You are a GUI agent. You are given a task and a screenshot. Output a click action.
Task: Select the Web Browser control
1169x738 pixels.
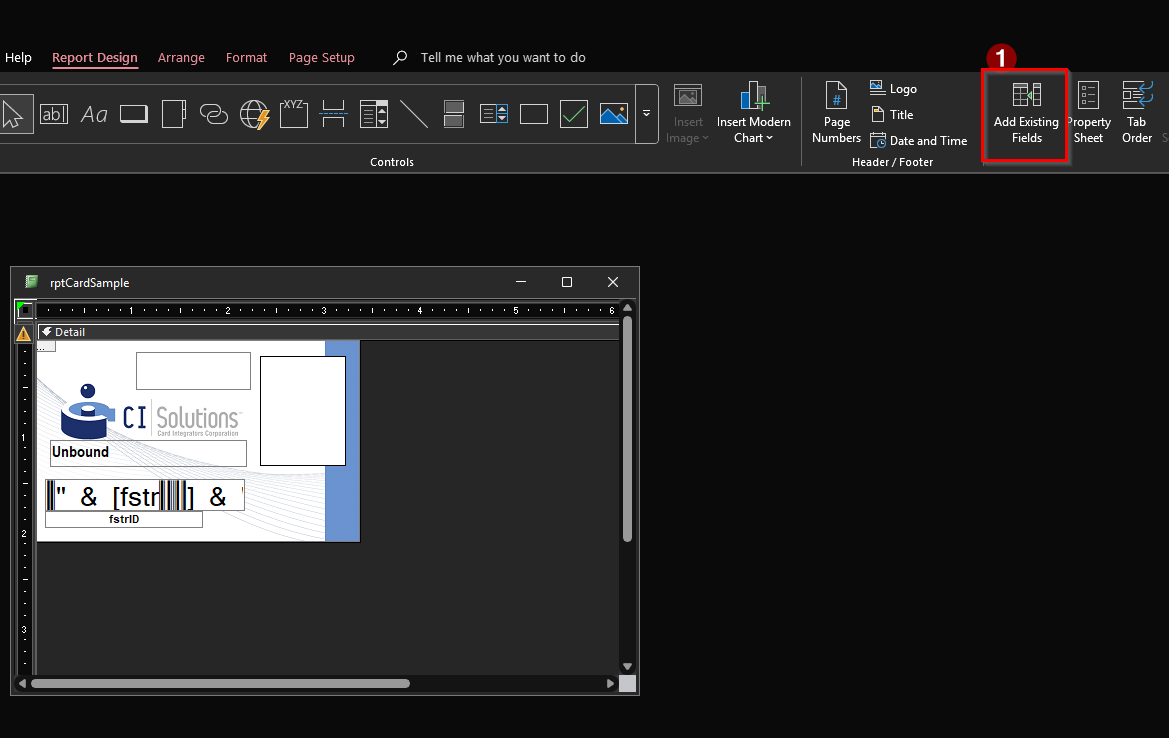pos(255,114)
